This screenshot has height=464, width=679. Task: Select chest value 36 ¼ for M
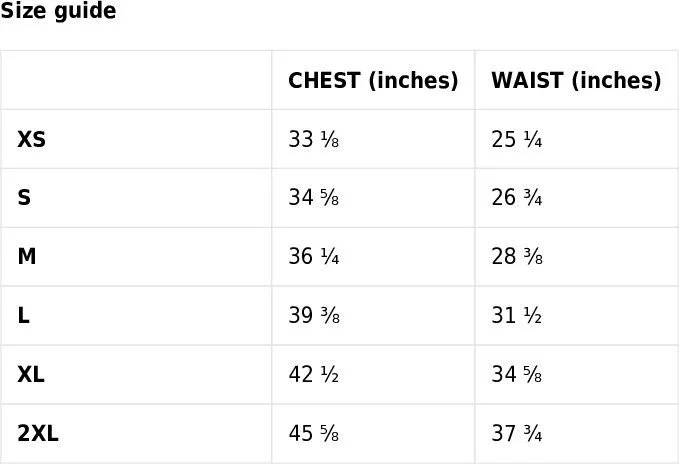(314, 257)
